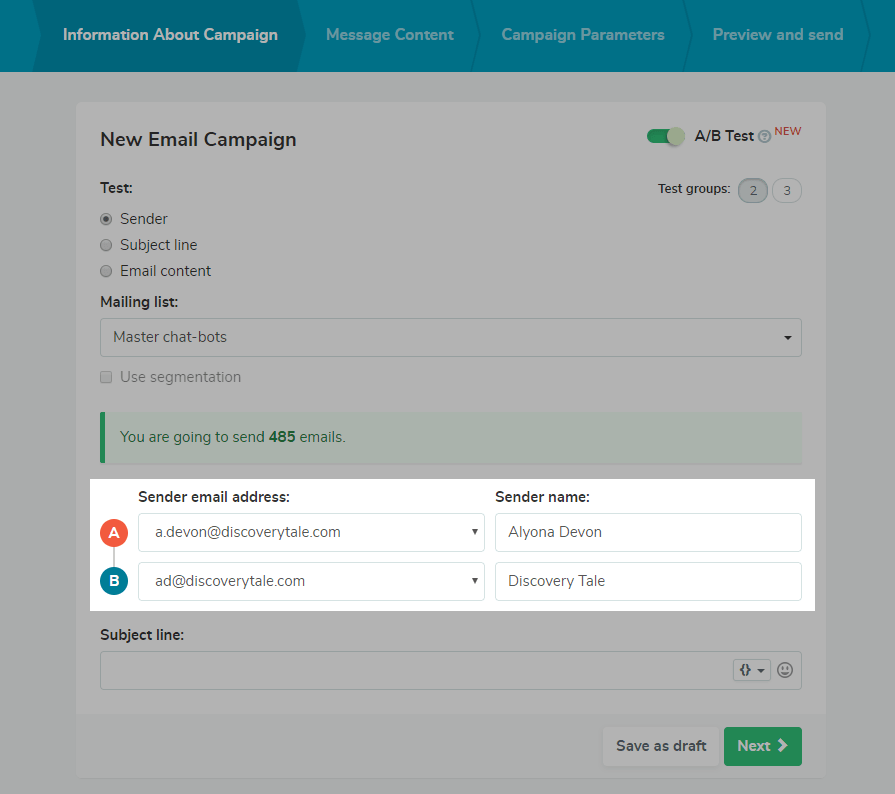Choose the Email content radio option
Screen dimensions: 895x794
(x=106, y=271)
